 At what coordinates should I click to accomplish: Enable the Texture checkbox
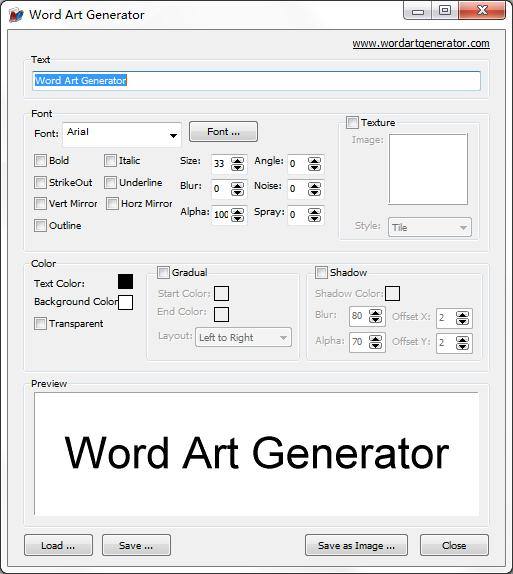pos(352,122)
